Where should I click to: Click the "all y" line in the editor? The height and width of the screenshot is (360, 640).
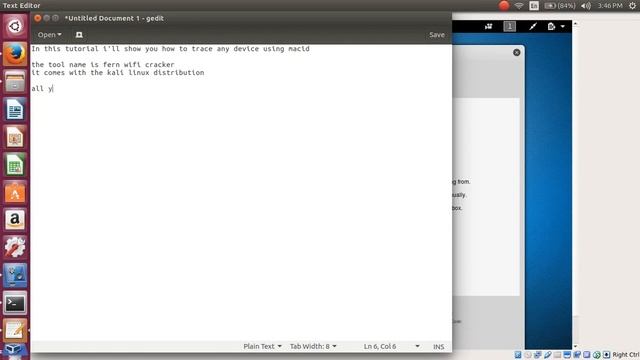(x=42, y=89)
